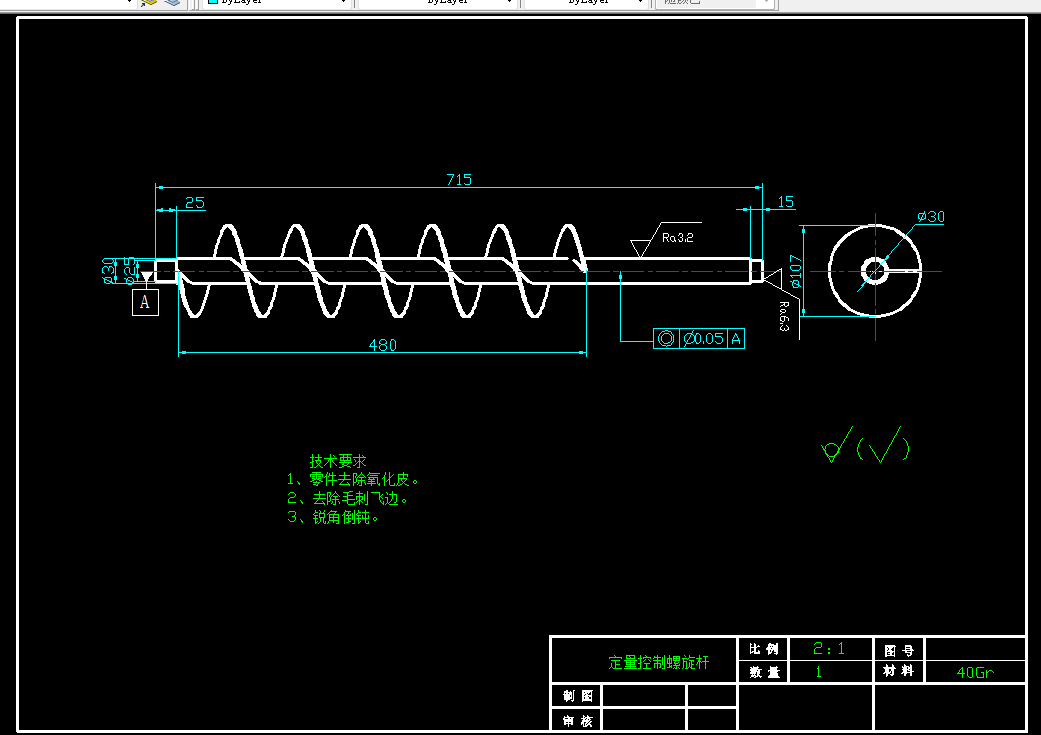Screen dimensions: 1041x735
Task: Click the 材料 label in title block
Action: pos(898,671)
